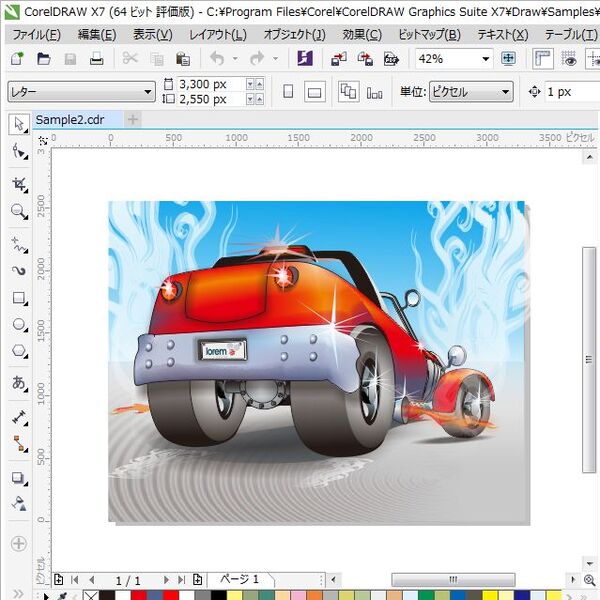This screenshot has width=600, height=600.
Task: Select the Crop tool
Action: (18, 184)
